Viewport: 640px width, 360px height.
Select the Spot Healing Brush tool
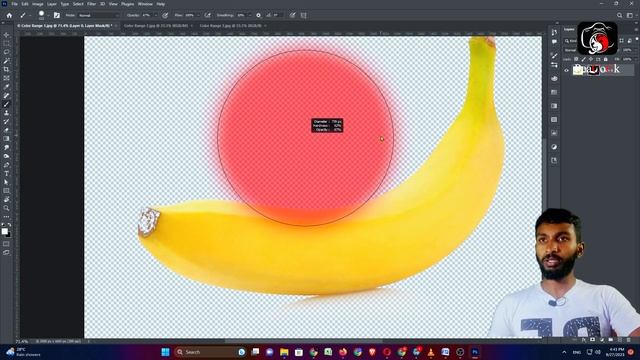pos(7,95)
